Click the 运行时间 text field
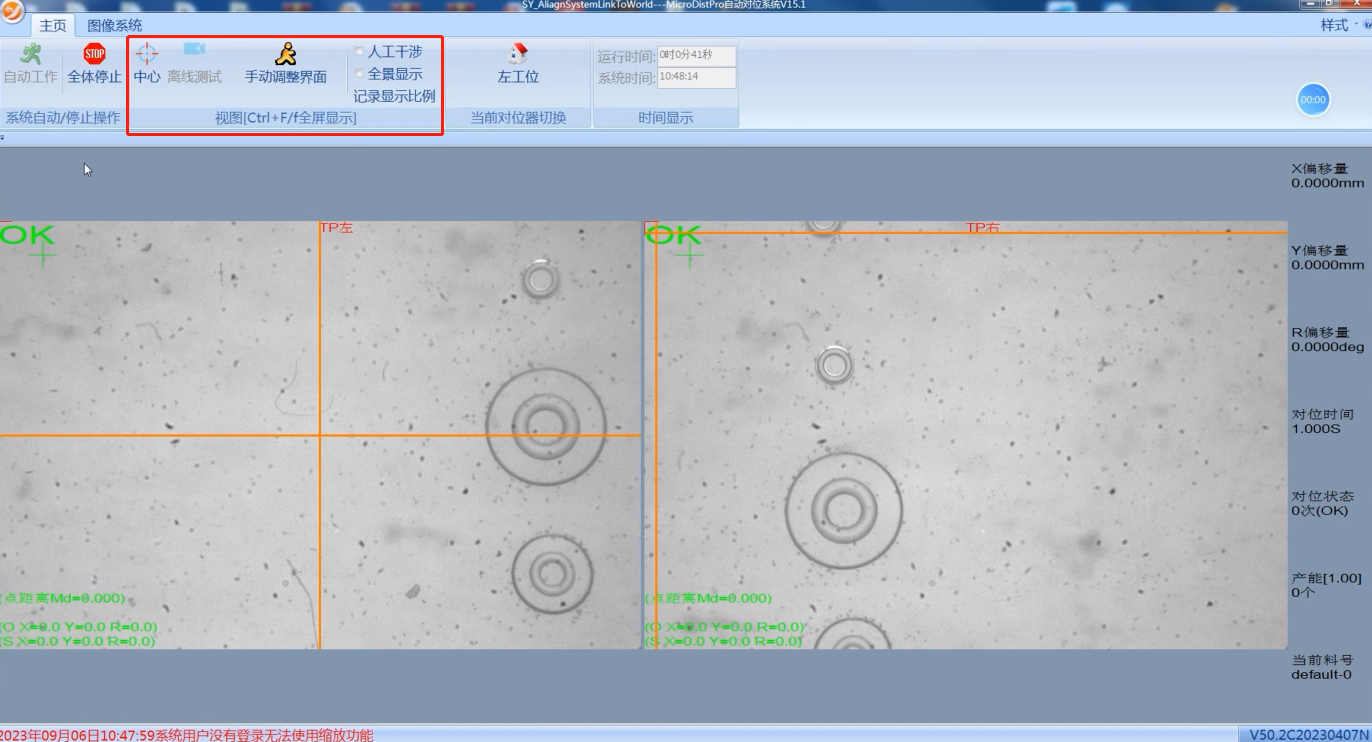 [x=696, y=56]
